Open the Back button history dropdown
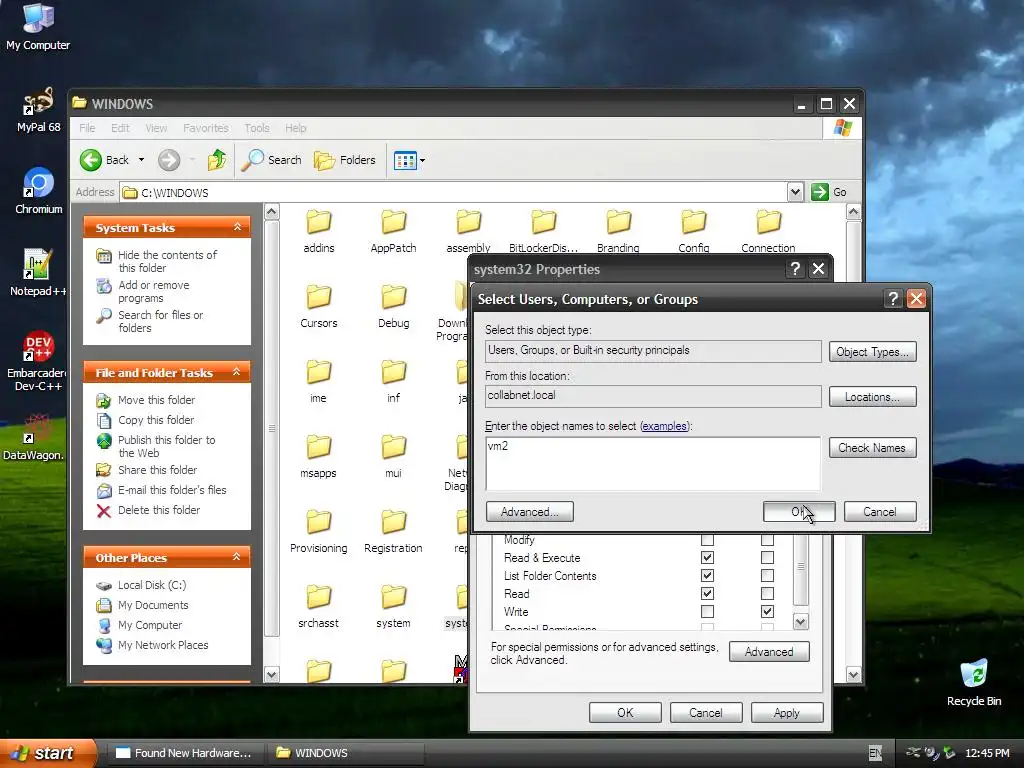 pos(141,160)
